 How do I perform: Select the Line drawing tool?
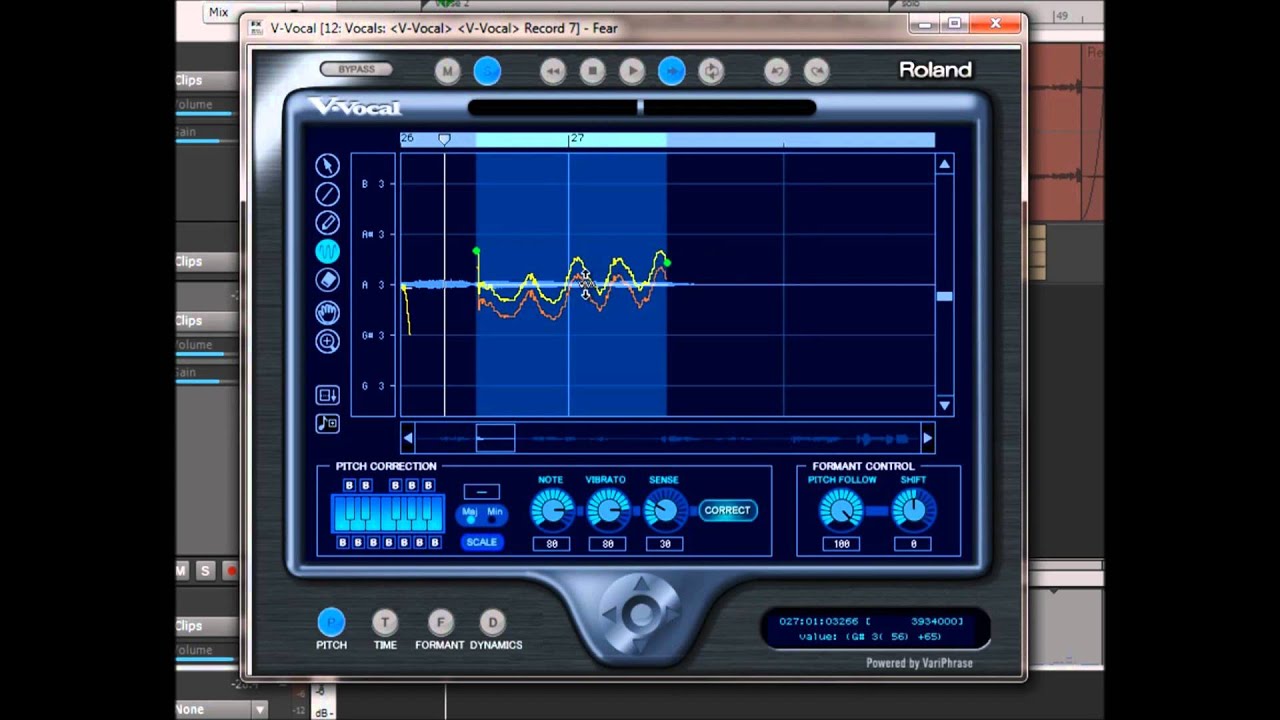[x=327, y=194]
